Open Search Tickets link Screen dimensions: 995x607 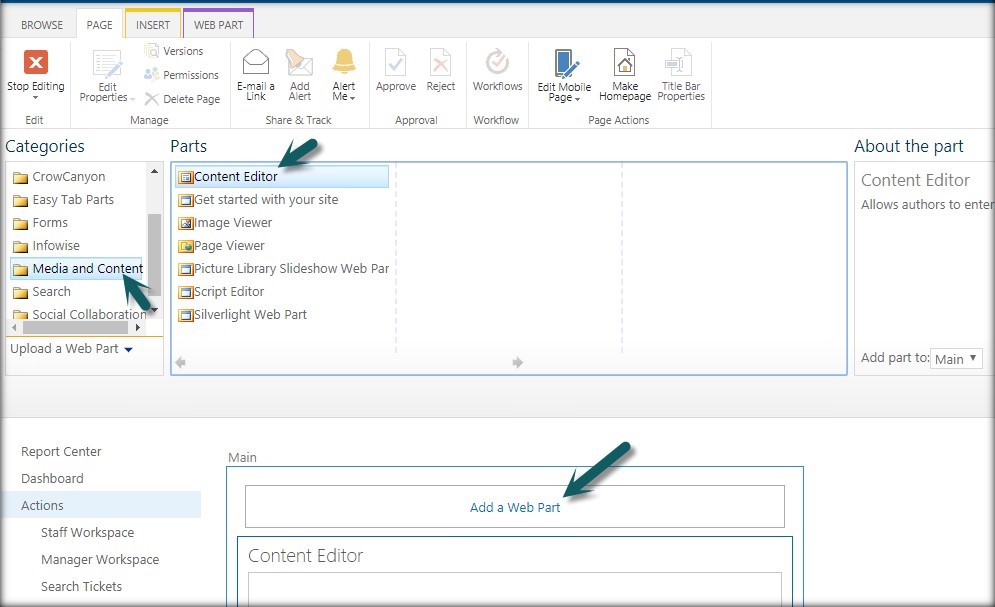click(81, 587)
